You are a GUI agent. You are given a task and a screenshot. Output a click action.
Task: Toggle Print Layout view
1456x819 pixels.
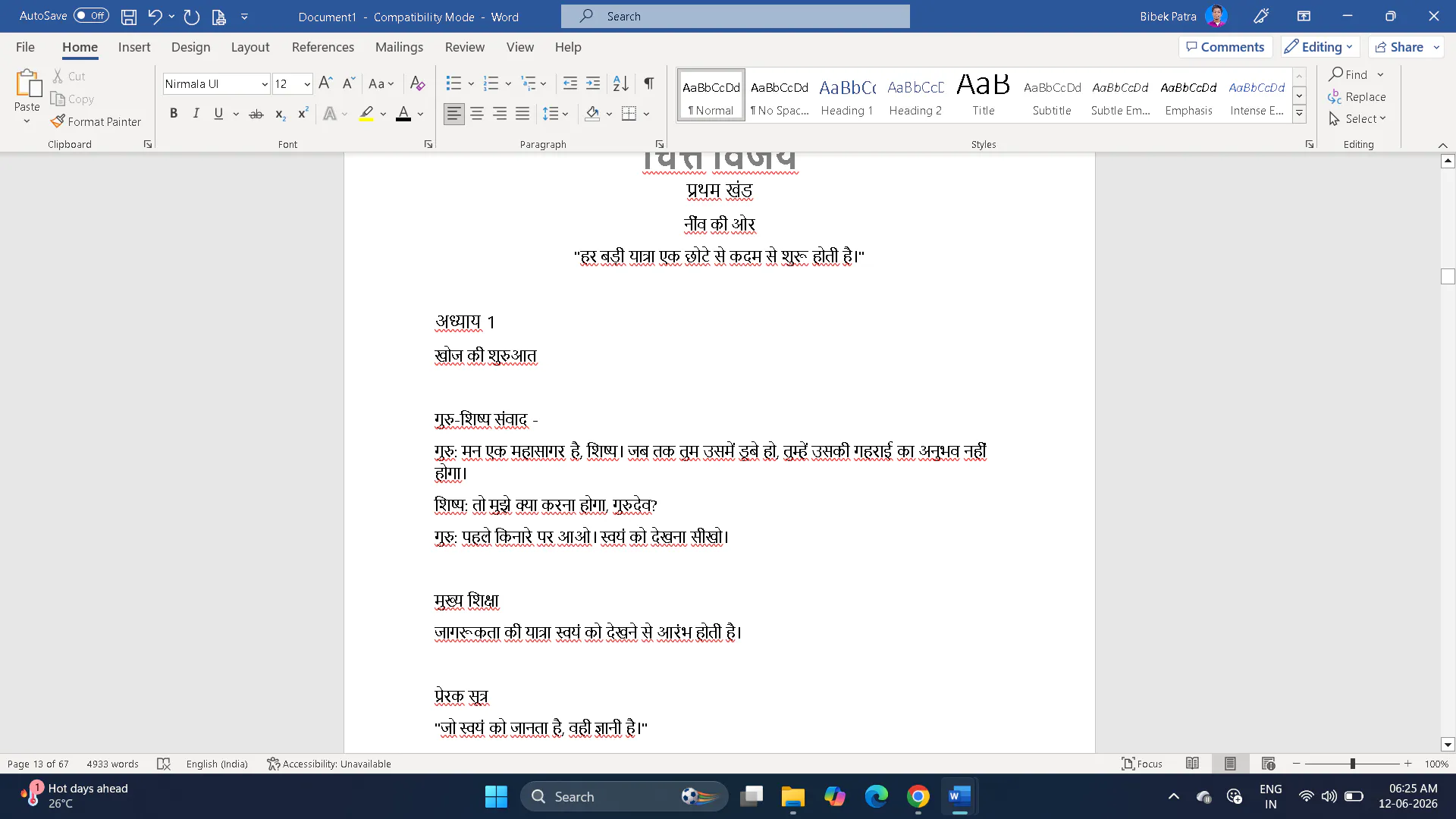click(1230, 764)
